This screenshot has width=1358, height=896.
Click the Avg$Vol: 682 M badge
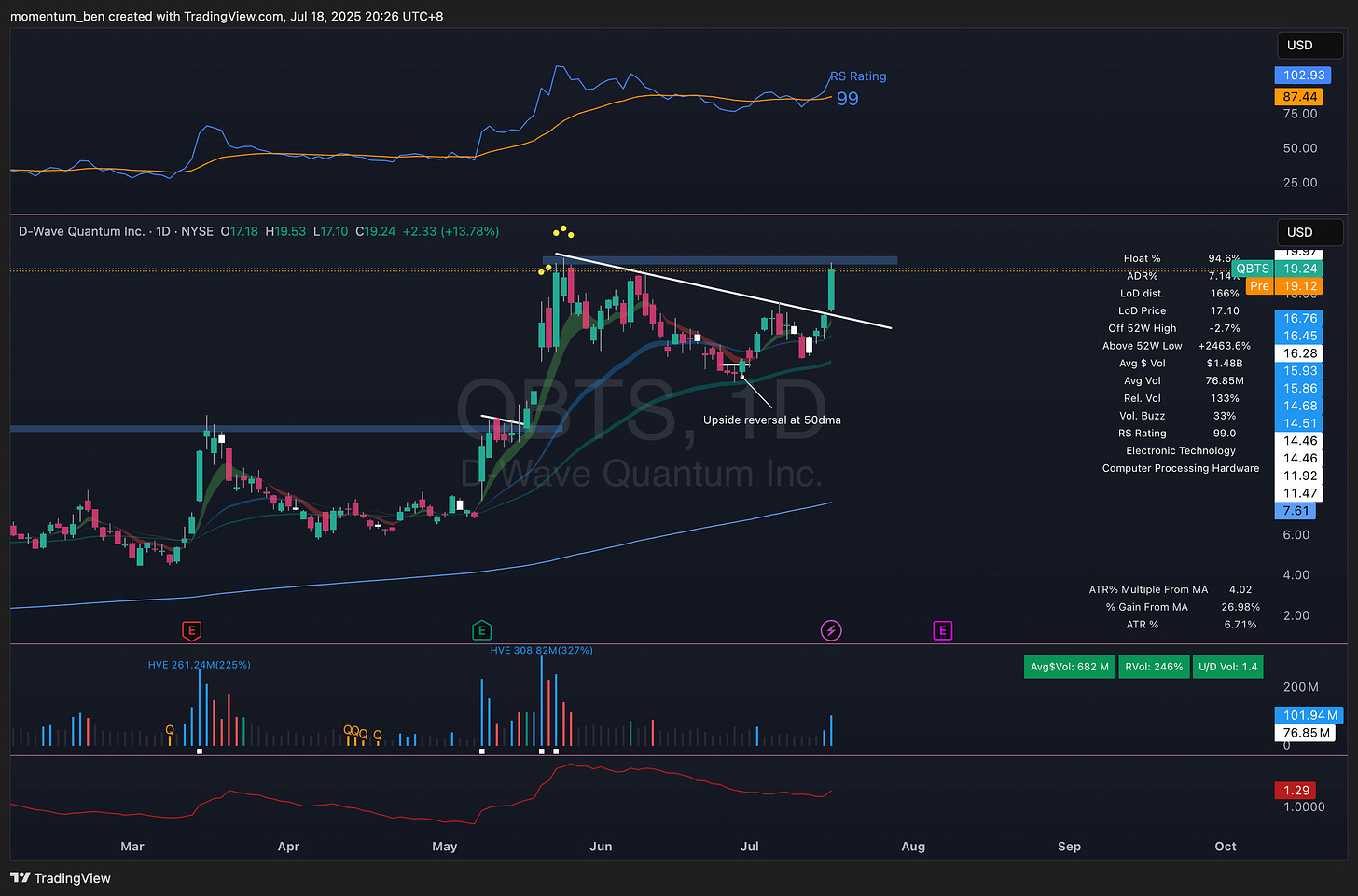pyautogui.click(x=1069, y=667)
